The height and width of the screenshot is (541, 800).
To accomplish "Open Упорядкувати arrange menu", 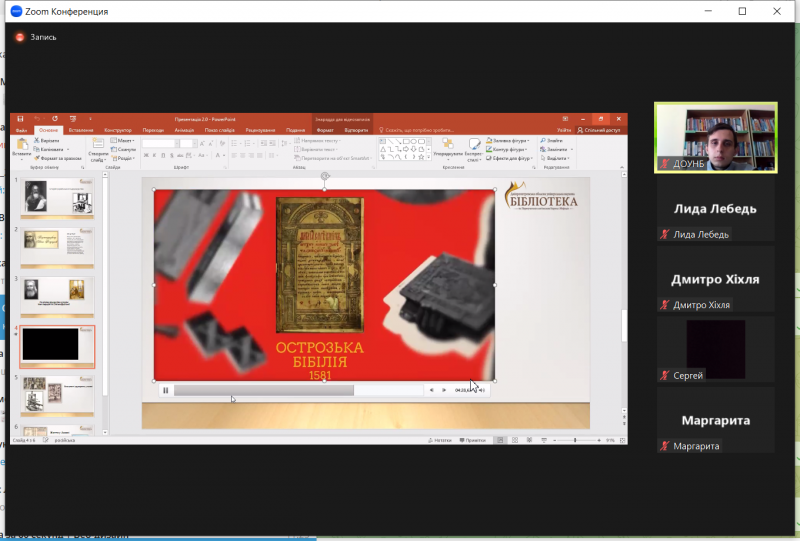I will click(x=447, y=149).
